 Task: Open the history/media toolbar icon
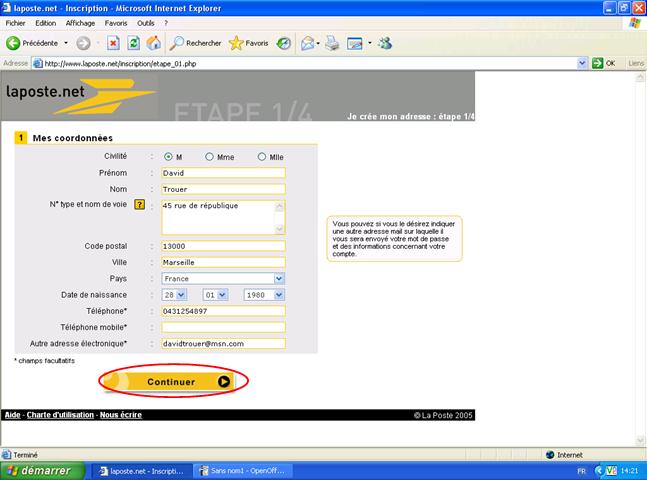tap(284, 43)
